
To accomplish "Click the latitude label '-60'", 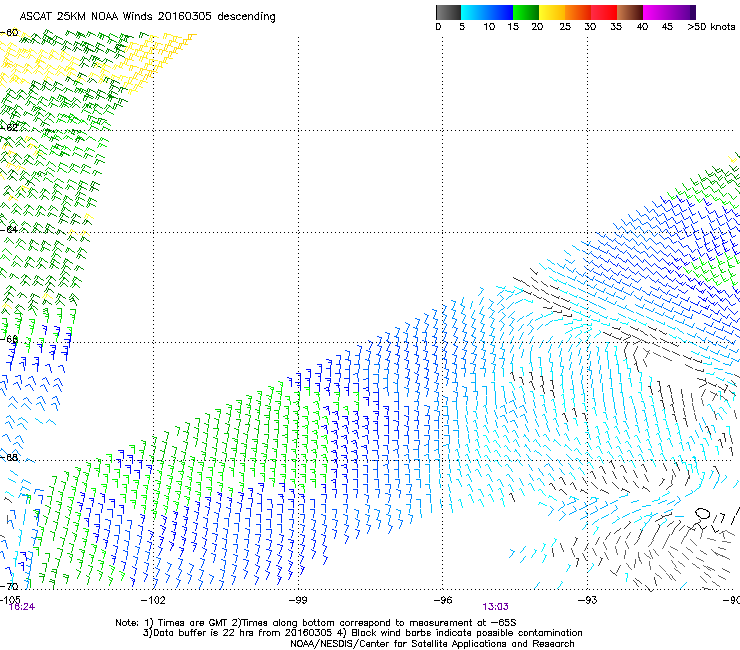I will pyautogui.click(x=9, y=33).
